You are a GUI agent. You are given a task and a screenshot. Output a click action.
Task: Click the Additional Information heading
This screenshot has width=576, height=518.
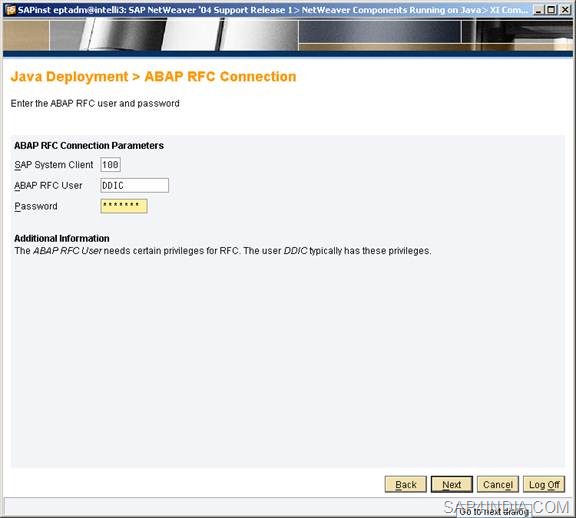62,238
